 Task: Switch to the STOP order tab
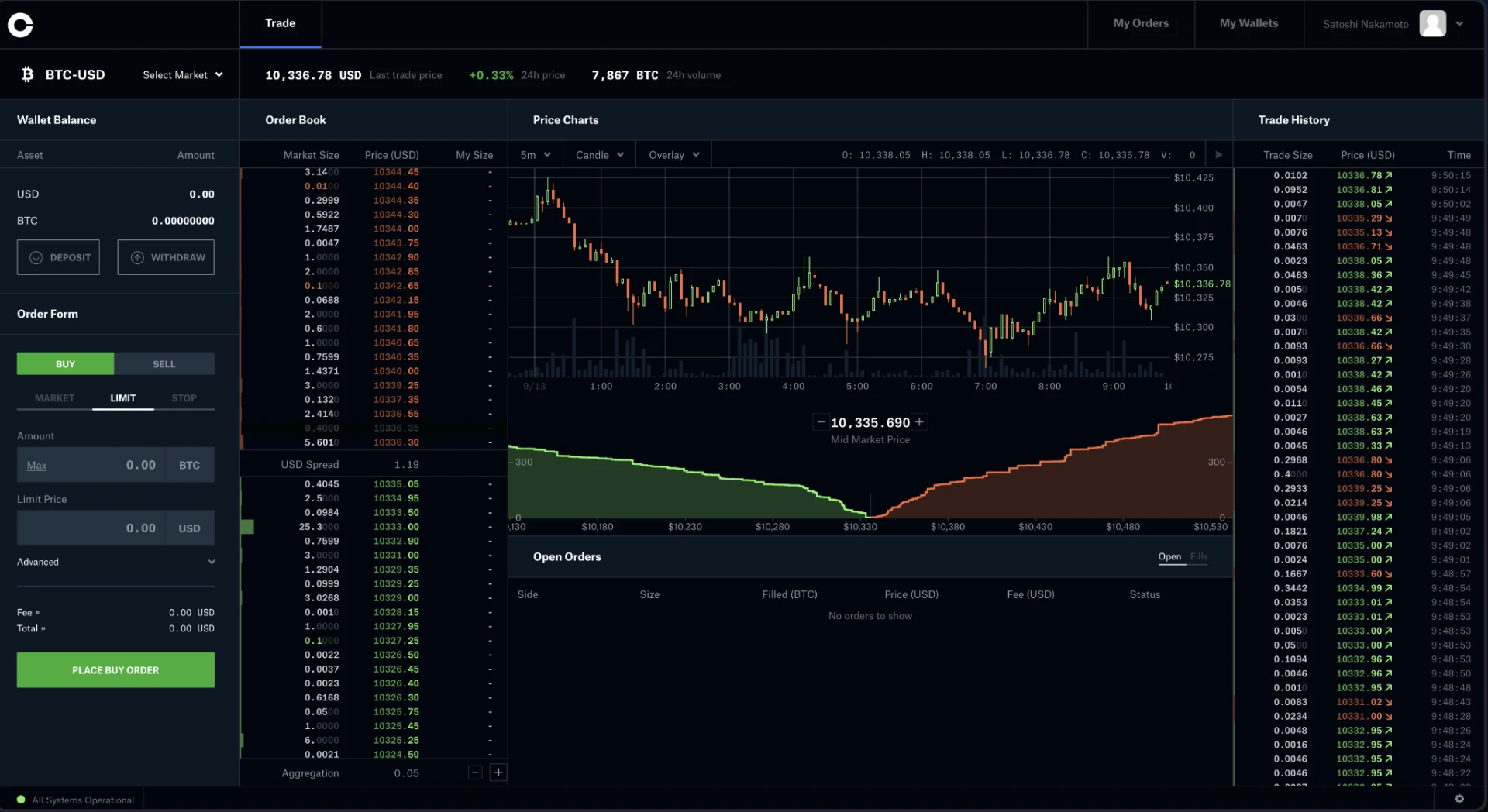pos(183,397)
